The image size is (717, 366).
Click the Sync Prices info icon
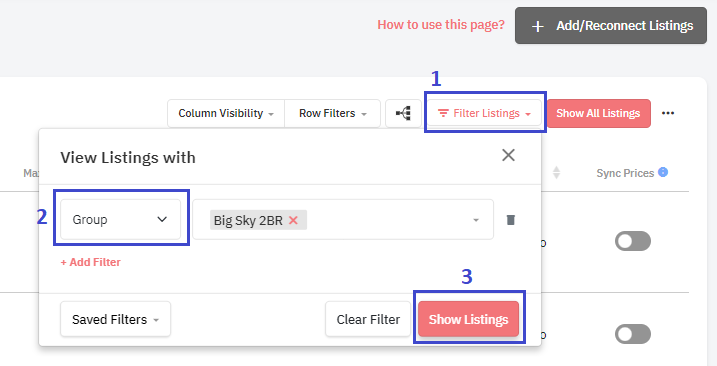coord(663,172)
